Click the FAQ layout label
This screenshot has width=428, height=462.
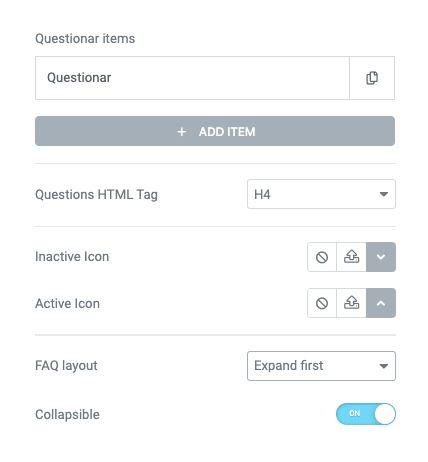66,366
